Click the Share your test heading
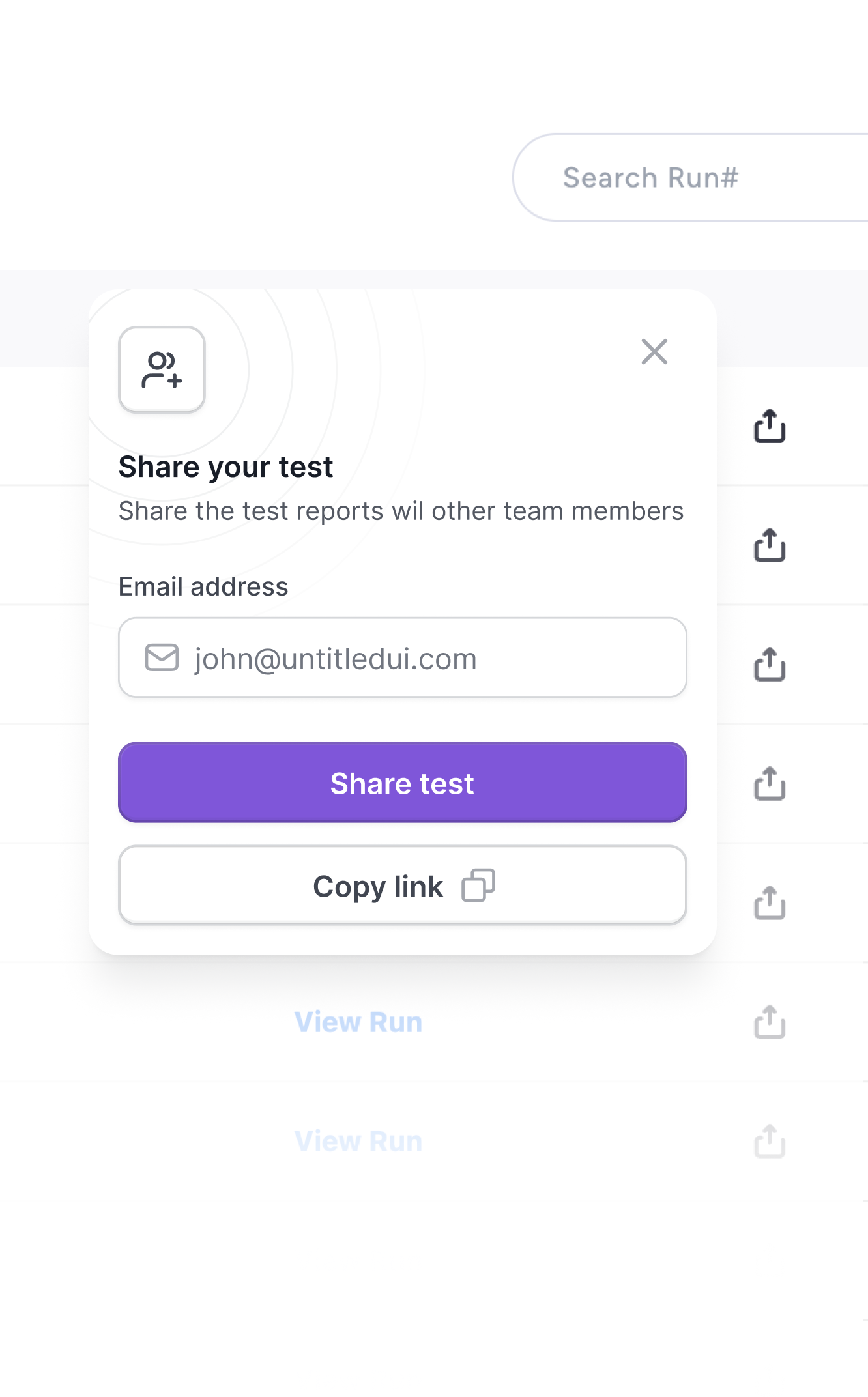The image size is (868, 1397). click(225, 467)
